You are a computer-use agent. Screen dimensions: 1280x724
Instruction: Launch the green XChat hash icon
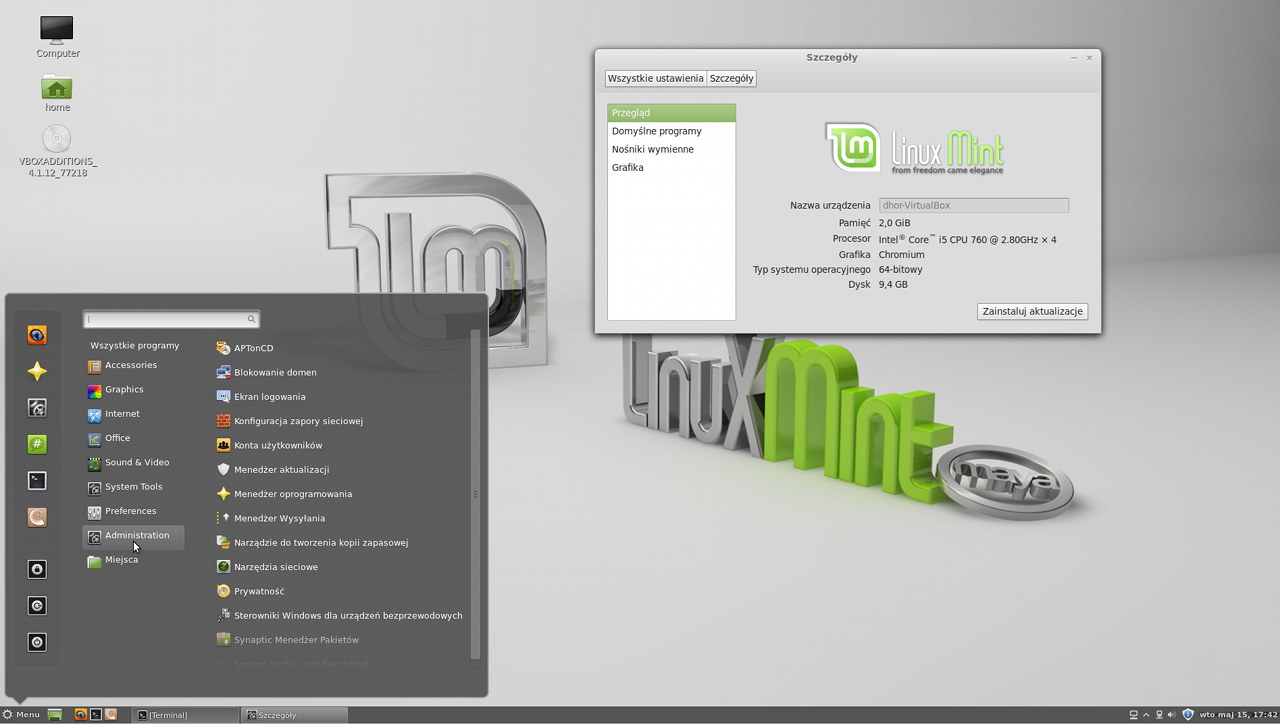click(x=37, y=444)
